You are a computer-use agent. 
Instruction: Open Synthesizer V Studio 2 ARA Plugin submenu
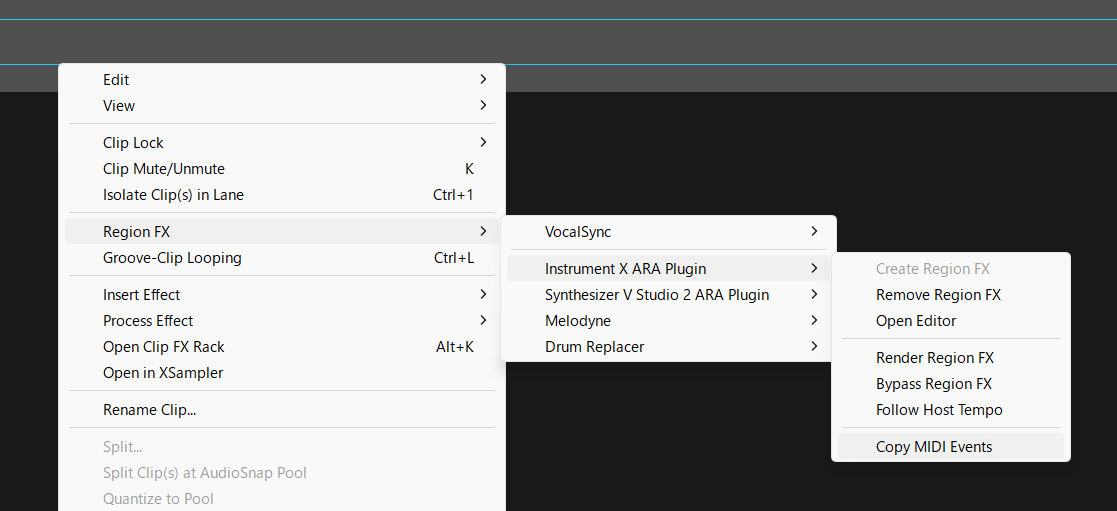click(668, 295)
